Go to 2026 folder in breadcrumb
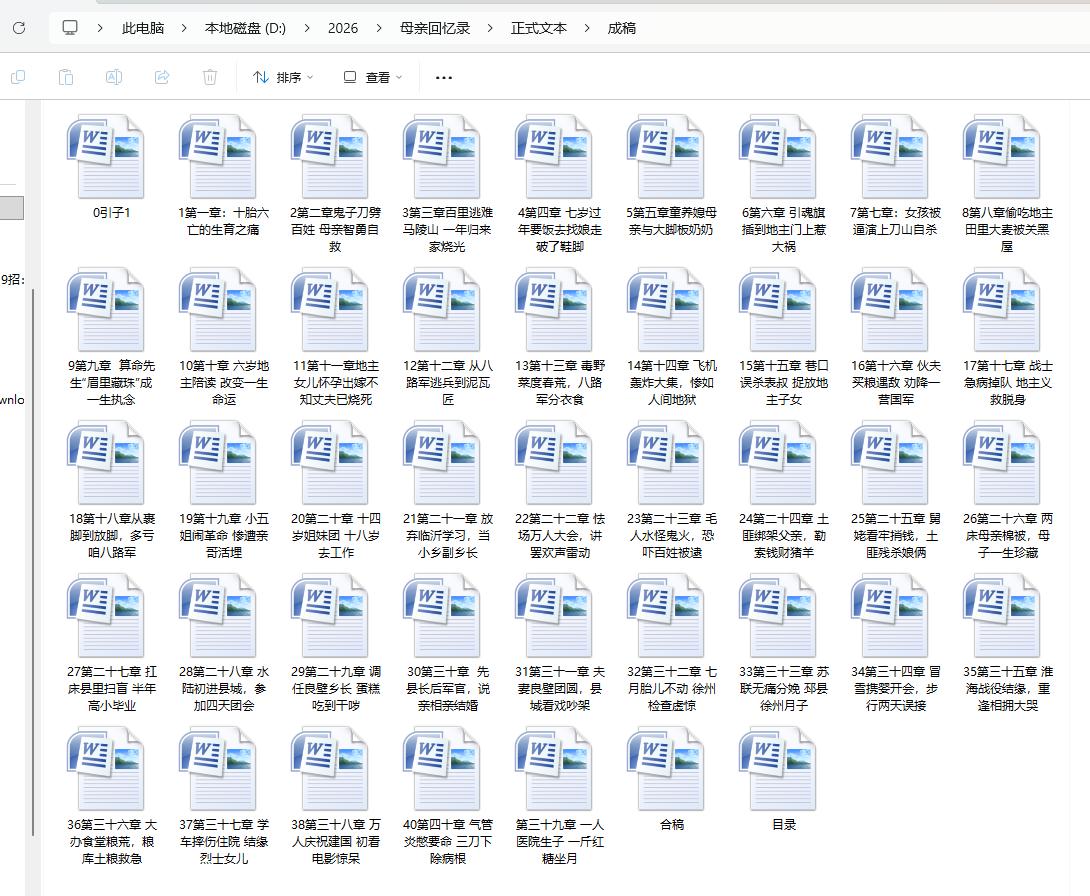Viewport: 1090px width, 896px height. [x=343, y=28]
